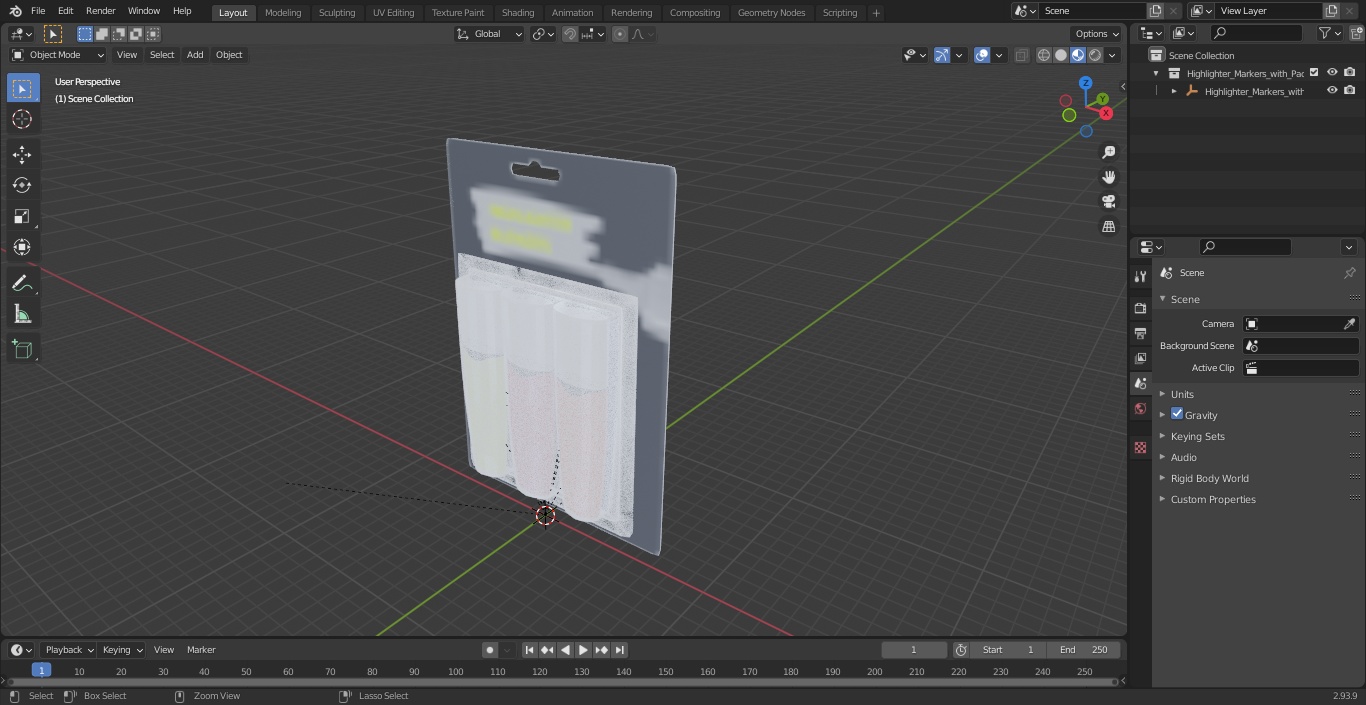Viewport: 1366px width, 705px height.
Task: Open the Playback dropdown
Action: (69, 650)
